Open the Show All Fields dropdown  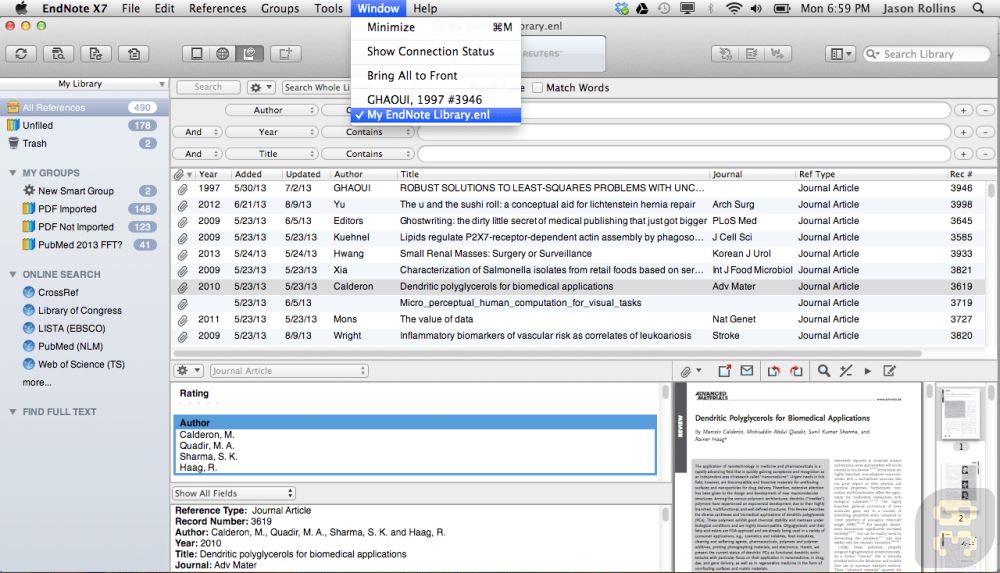point(234,493)
